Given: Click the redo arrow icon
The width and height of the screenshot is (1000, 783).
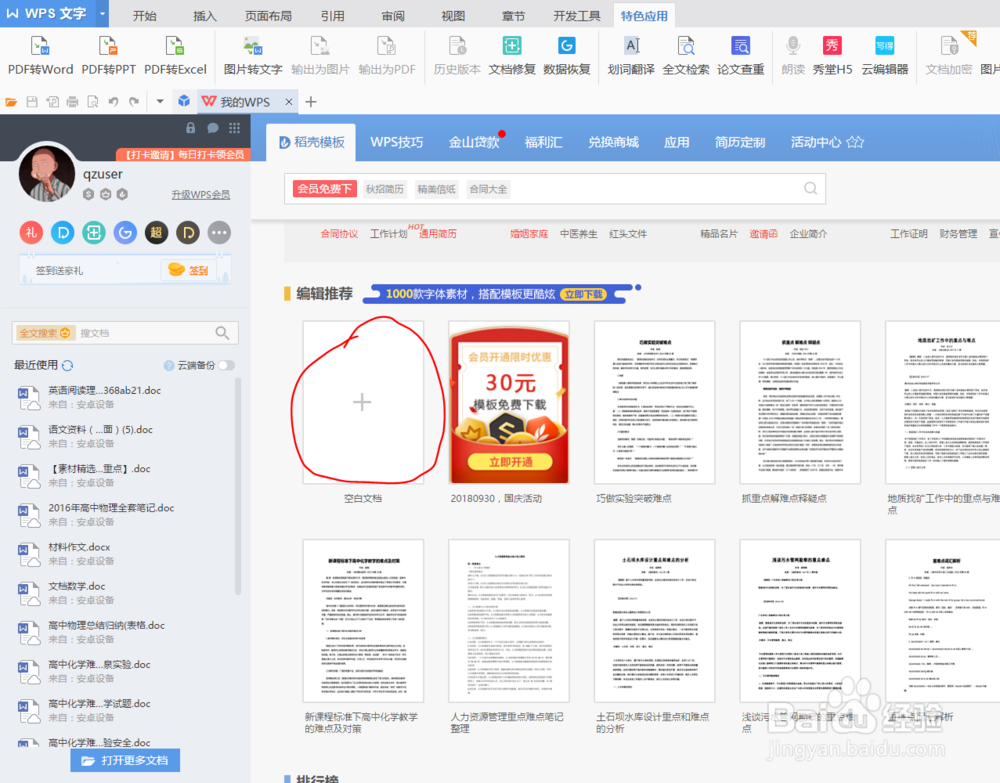Looking at the screenshot, I should coord(134,101).
